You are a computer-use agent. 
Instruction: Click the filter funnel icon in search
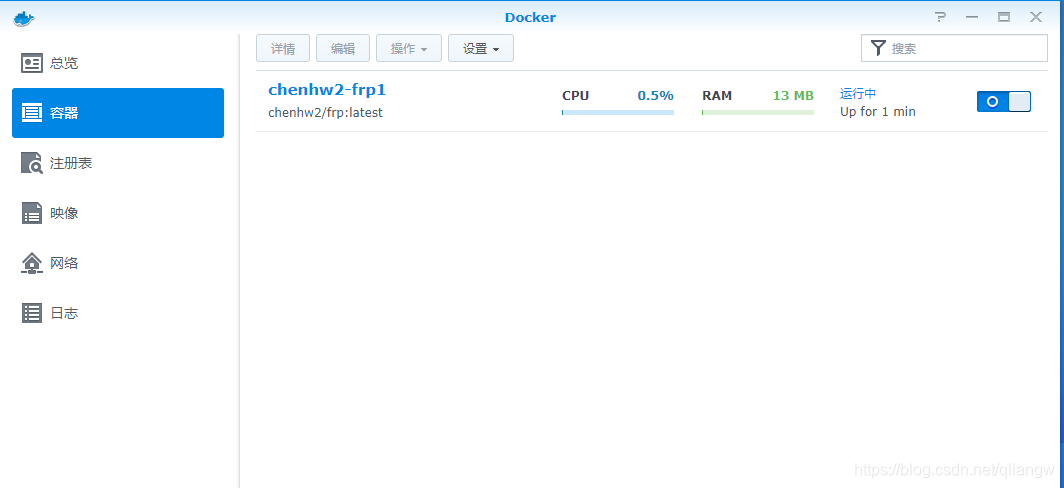878,48
